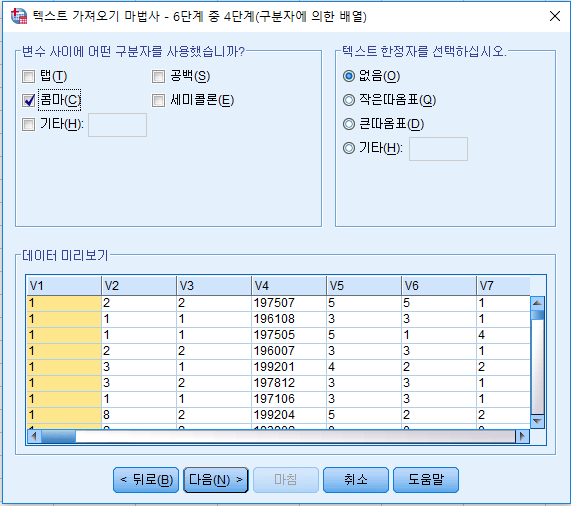Enable the 공백(S) delimiter checkbox
The height and width of the screenshot is (506, 571).
[158, 76]
